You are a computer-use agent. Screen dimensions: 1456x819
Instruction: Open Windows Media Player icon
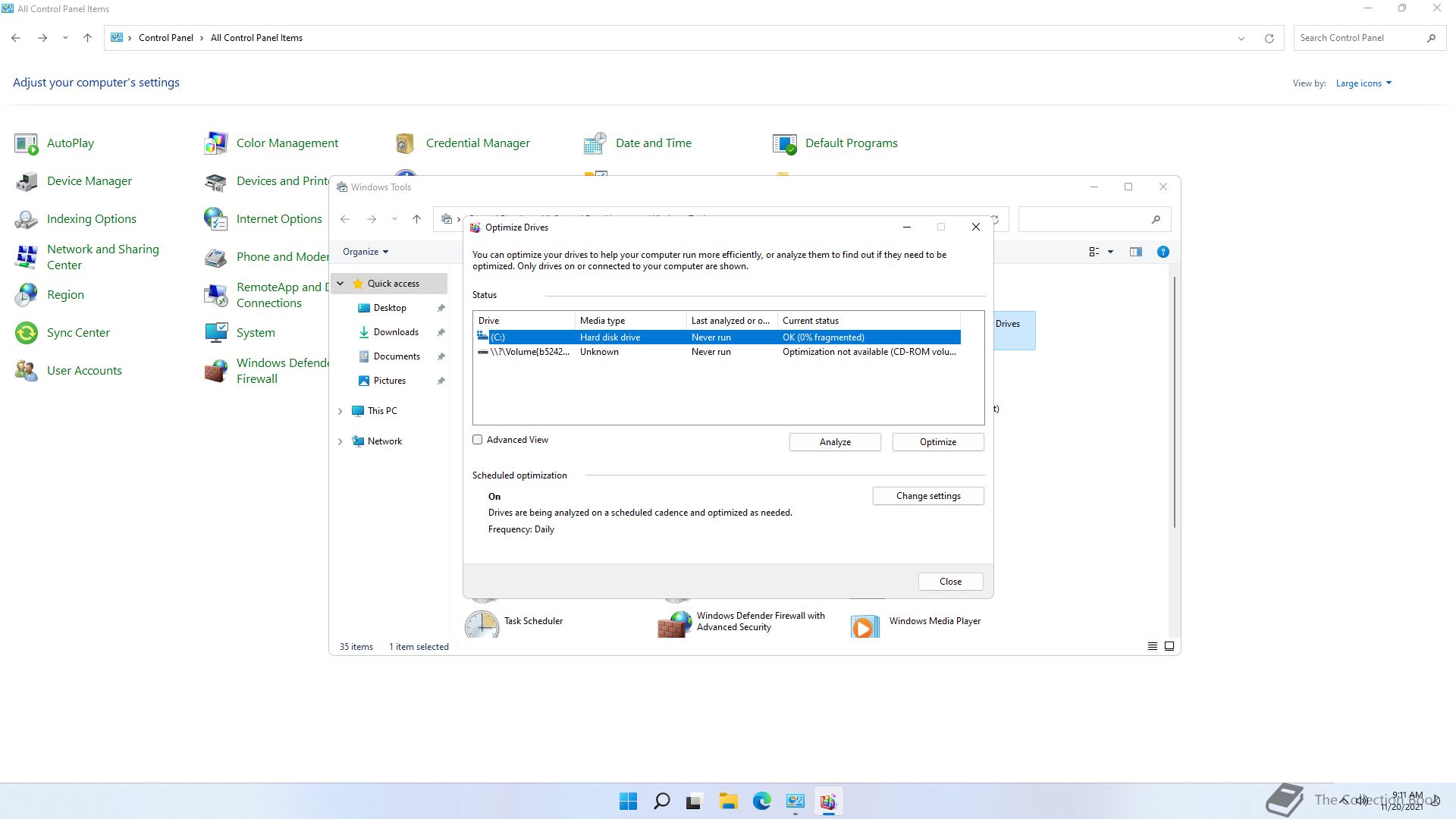(865, 626)
